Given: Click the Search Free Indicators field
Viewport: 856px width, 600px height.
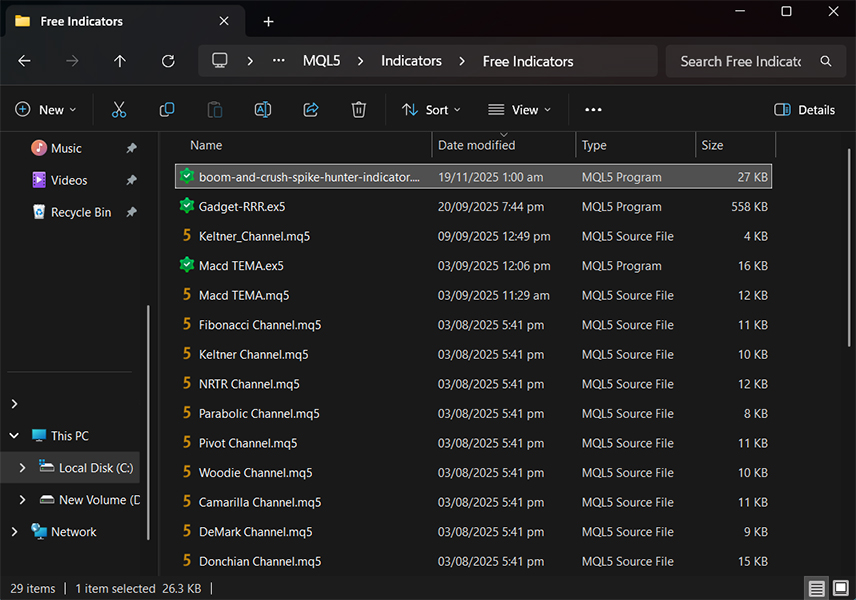Looking at the screenshot, I should coord(740,61).
